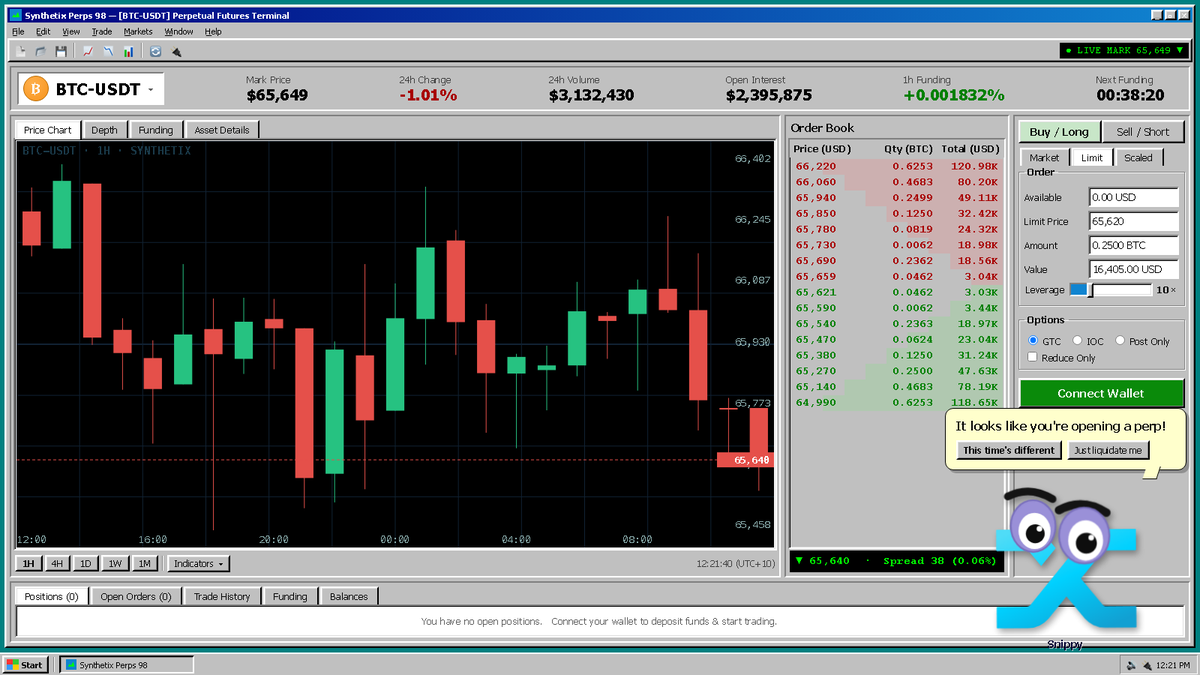Click the red rising line chart icon

[88, 51]
